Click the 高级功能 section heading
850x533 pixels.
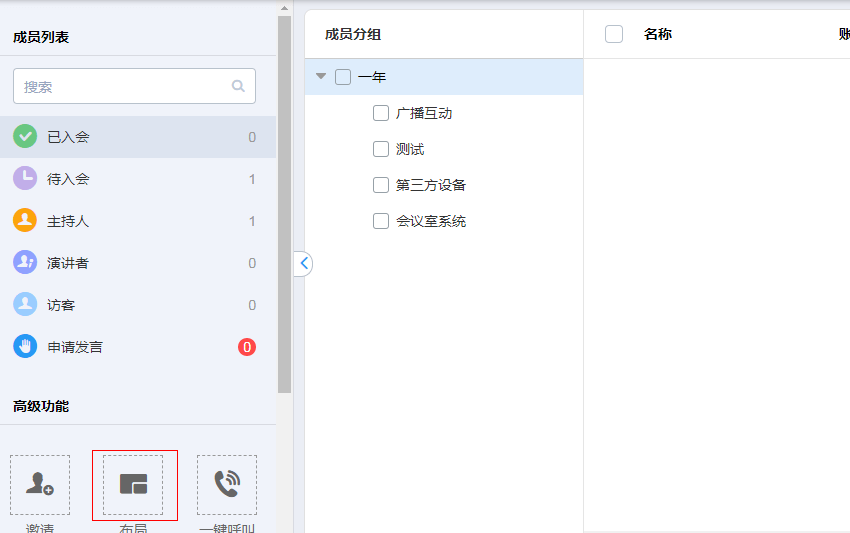(41, 406)
